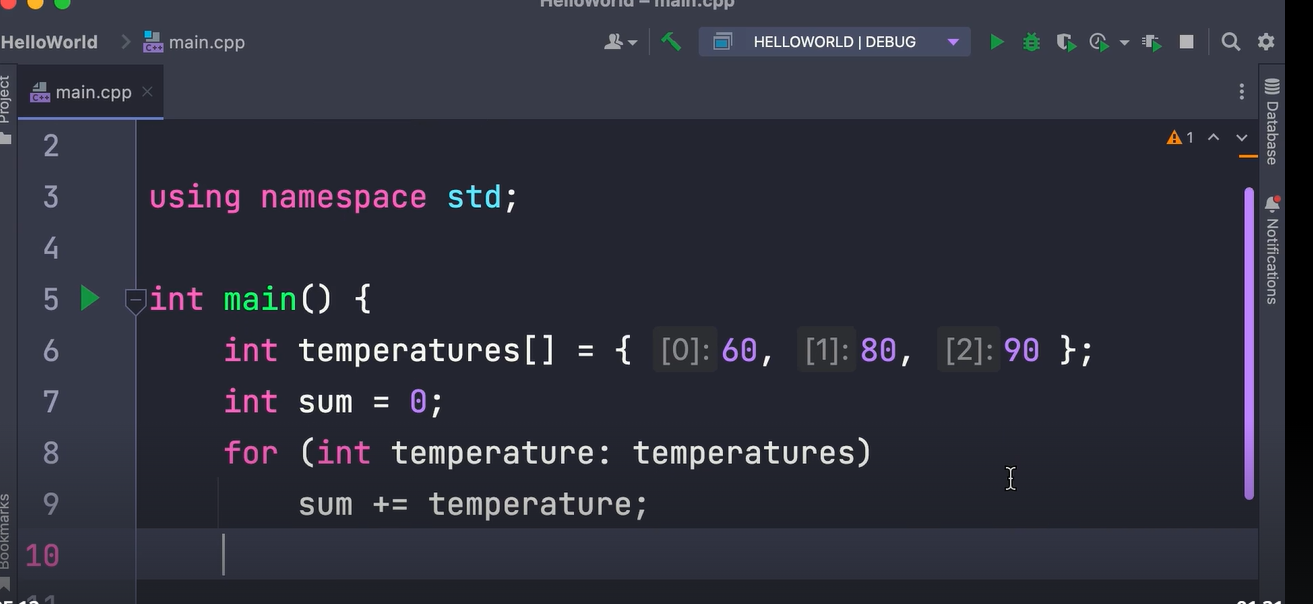
Task: Open the user account dropdown
Action: [x=620, y=42]
